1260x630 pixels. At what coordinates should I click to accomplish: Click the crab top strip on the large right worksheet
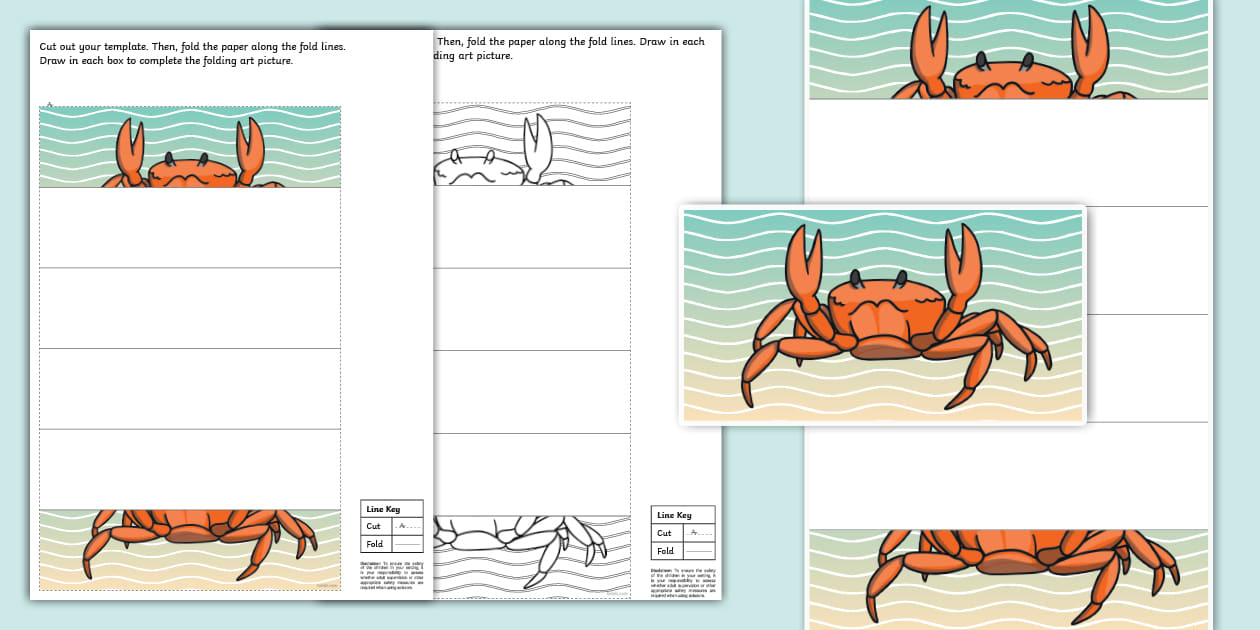coord(1008,50)
